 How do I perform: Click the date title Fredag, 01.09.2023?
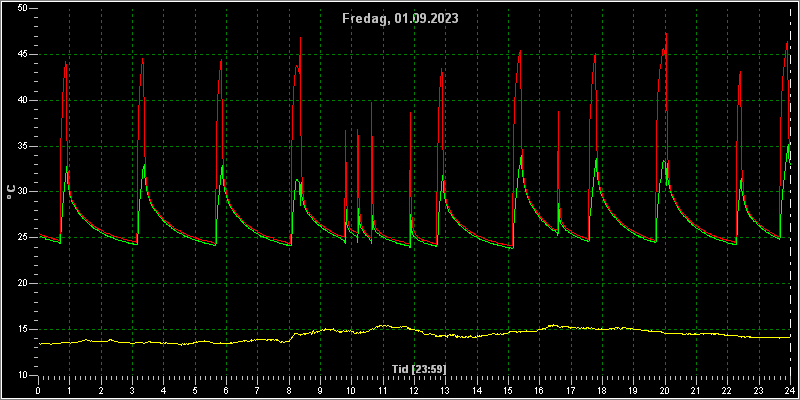point(401,19)
